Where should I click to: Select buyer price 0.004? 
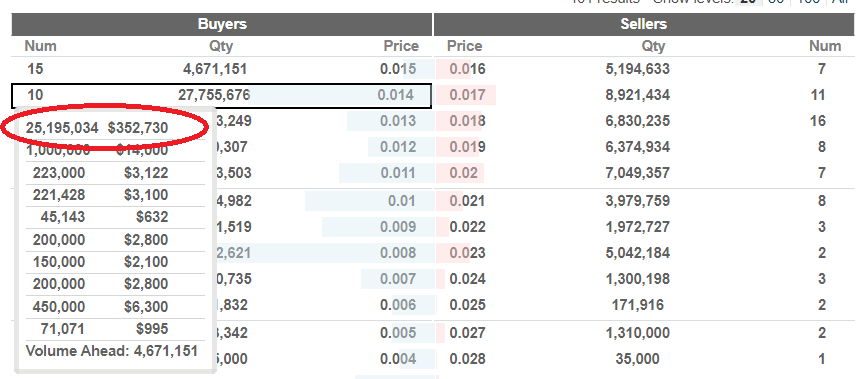coord(398,359)
